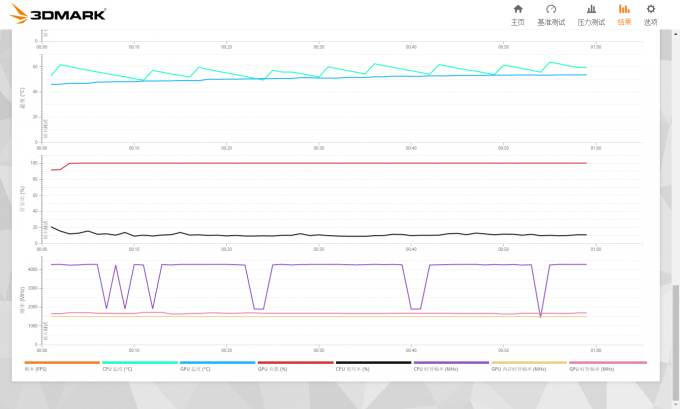Hide the CPU 使用率 (%) black legend series
The height and width of the screenshot is (409, 680).
point(373,364)
